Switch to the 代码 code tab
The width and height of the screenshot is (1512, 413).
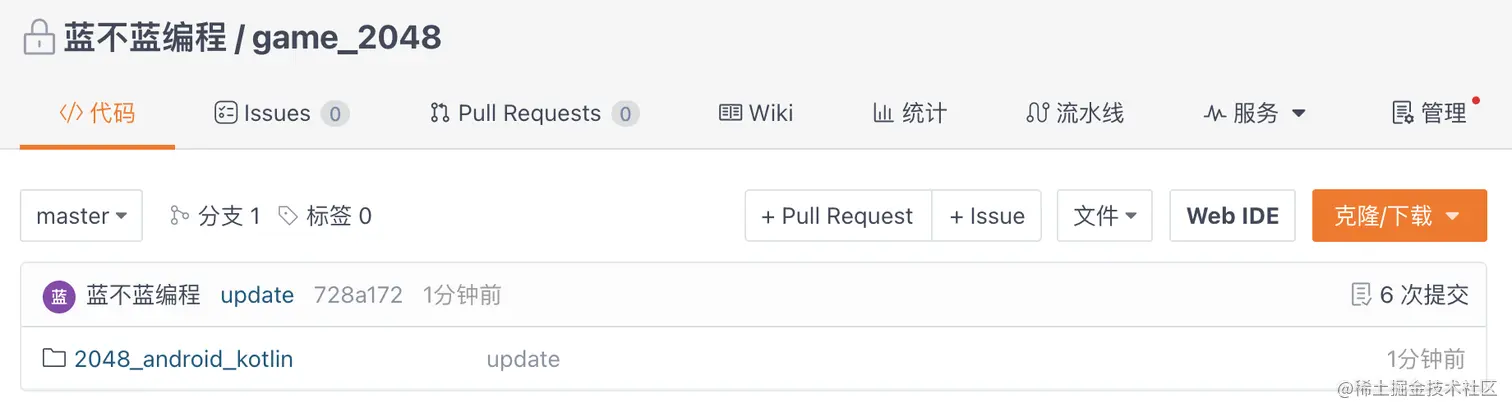click(97, 113)
